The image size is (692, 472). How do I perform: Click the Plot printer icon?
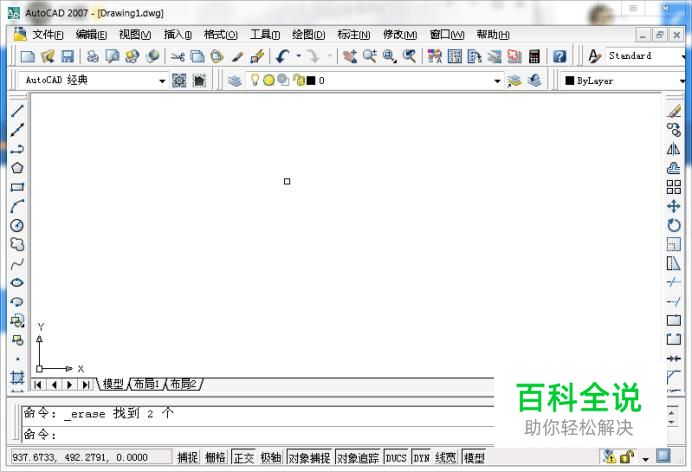pyautogui.click(x=92, y=56)
